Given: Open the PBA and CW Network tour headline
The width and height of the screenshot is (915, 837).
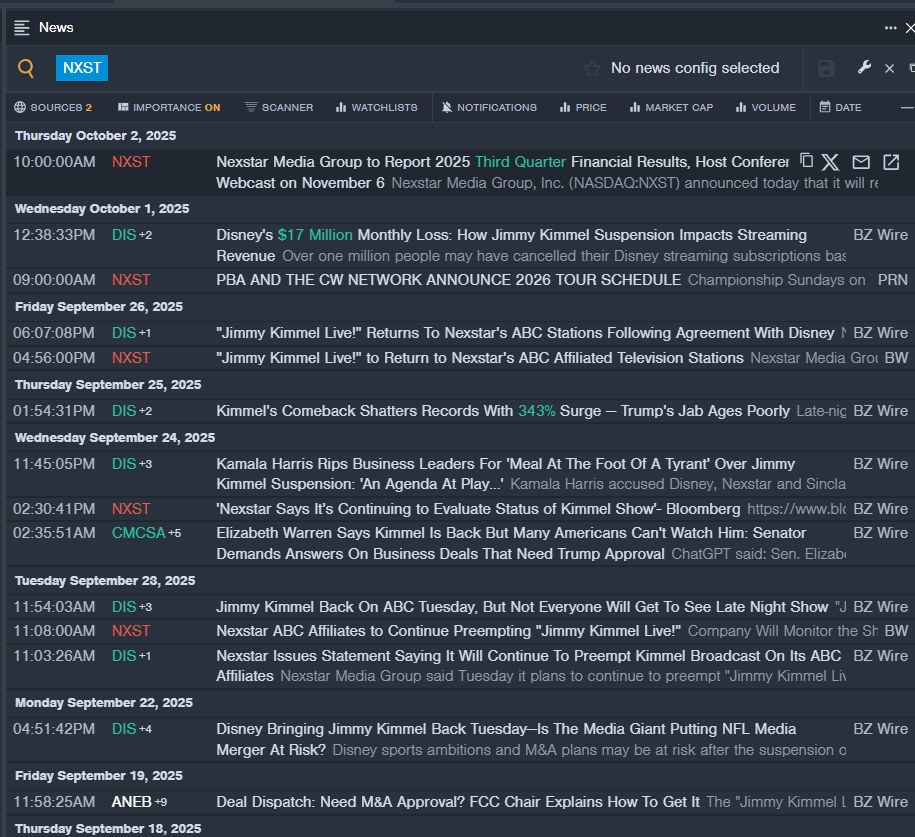Looking at the screenshot, I should (x=448, y=280).
